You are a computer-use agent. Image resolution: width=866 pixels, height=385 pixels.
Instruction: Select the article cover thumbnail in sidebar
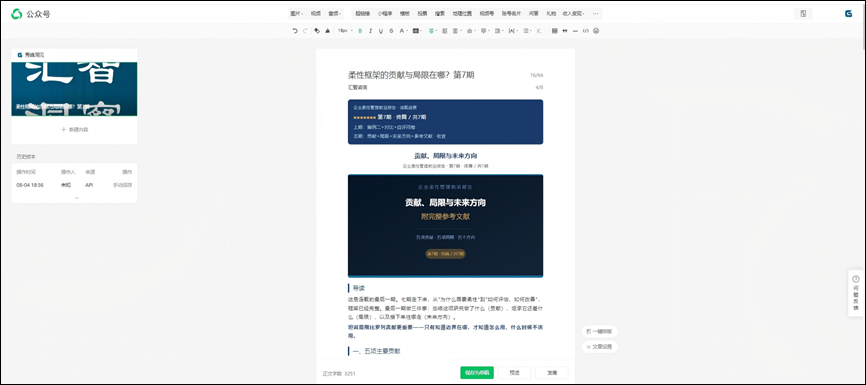(74, 89)
